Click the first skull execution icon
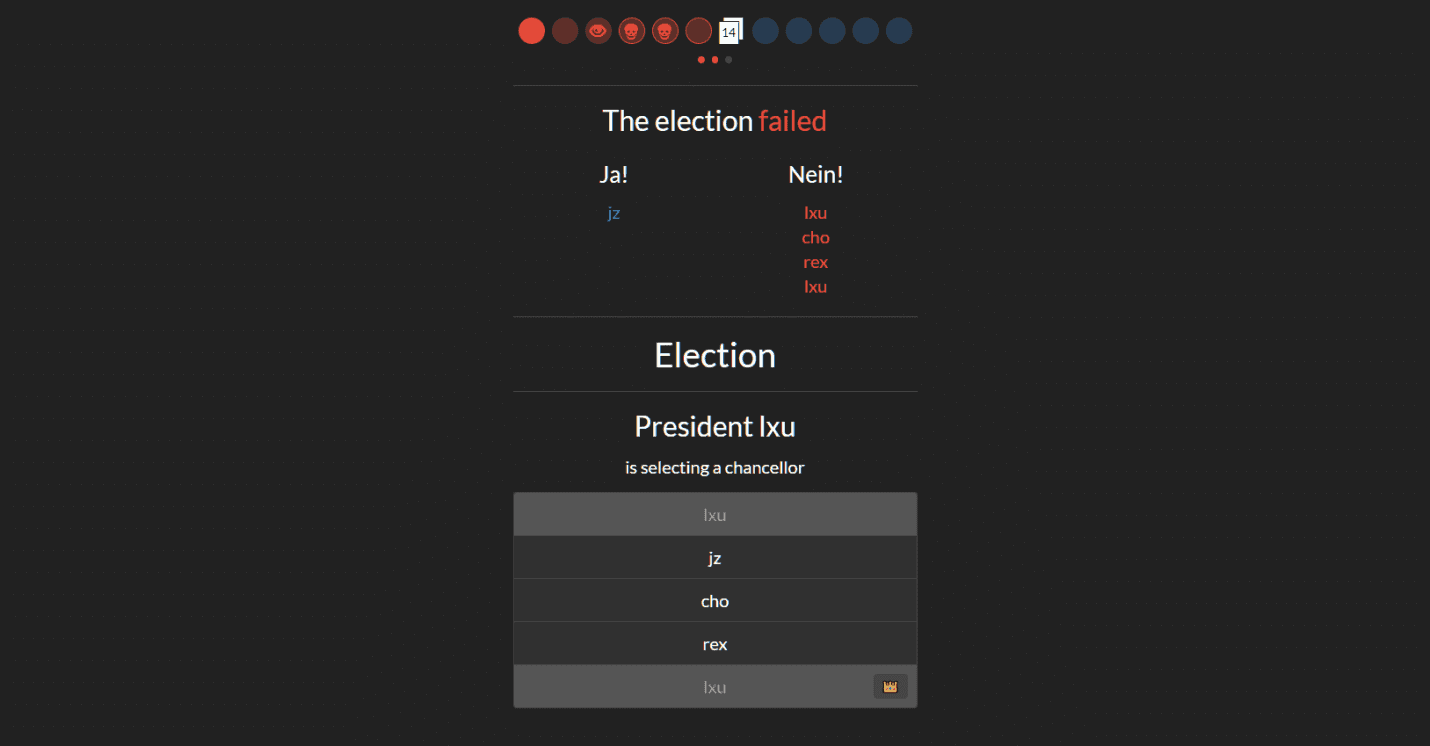This screenshot has width=1430, height=746. click(x=632, y=31)
